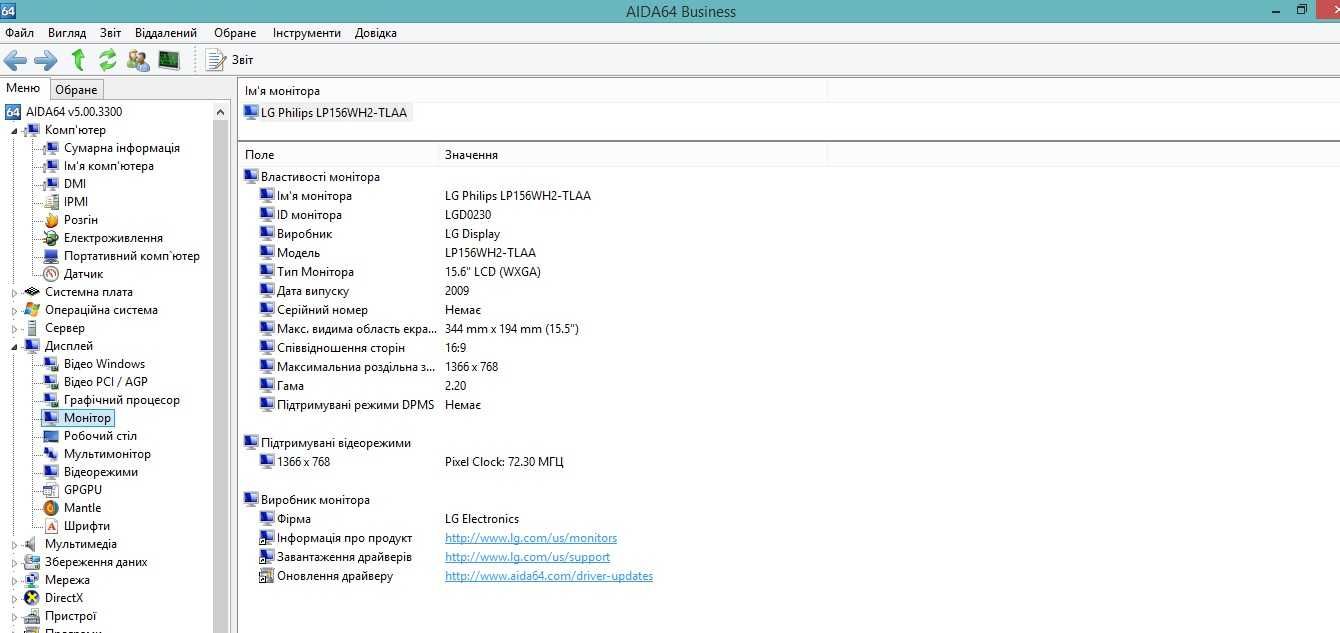This screenshot has width=1340, height=633.
Task: Expand the Пристрої tree node
Action: [15, 616]
